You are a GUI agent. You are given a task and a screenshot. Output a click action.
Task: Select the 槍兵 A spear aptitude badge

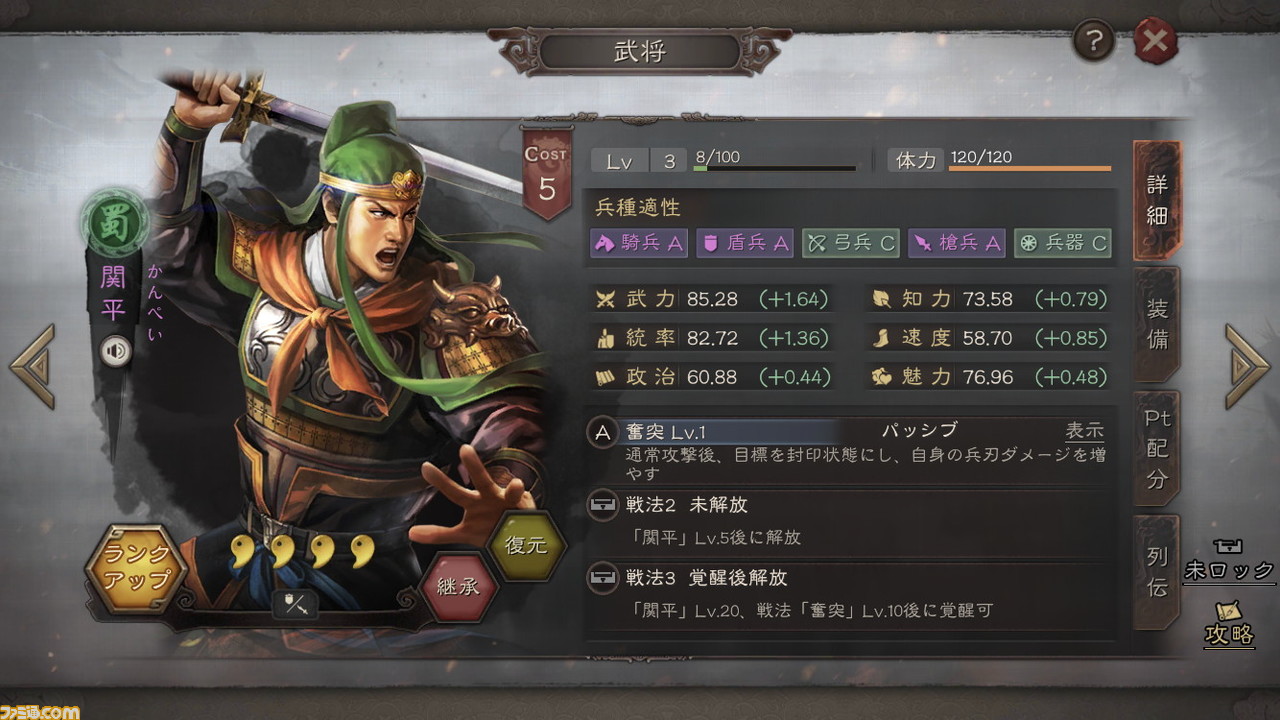957,243
